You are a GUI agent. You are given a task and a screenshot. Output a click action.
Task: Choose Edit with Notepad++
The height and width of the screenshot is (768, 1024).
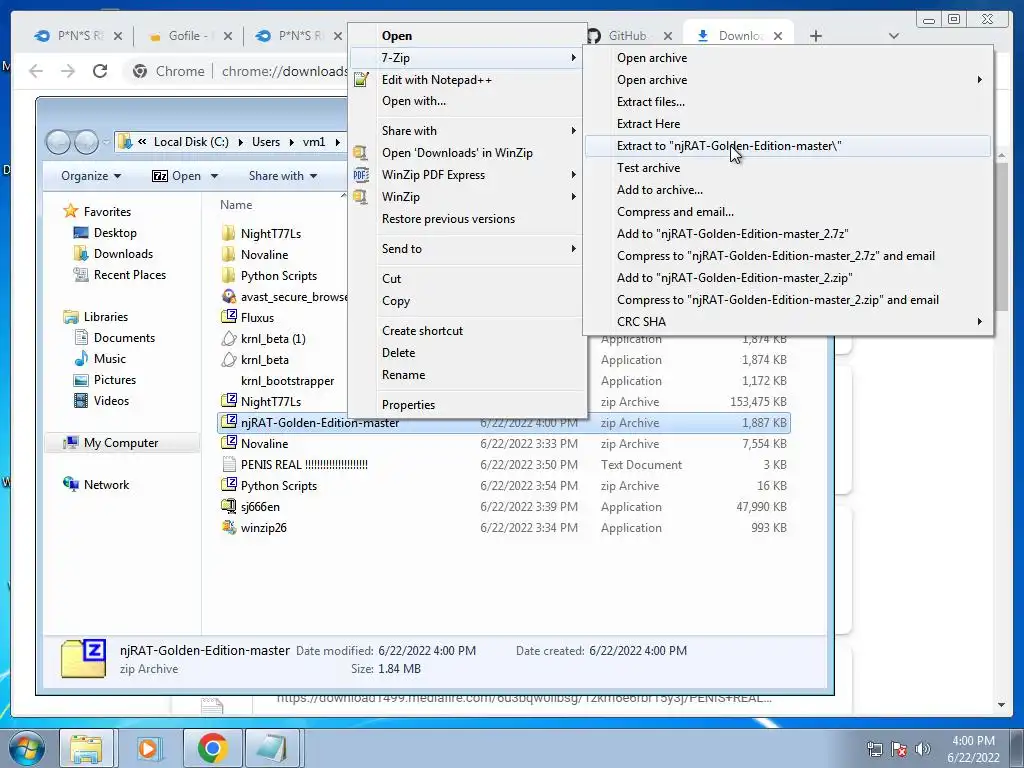(x=466, y=80)
